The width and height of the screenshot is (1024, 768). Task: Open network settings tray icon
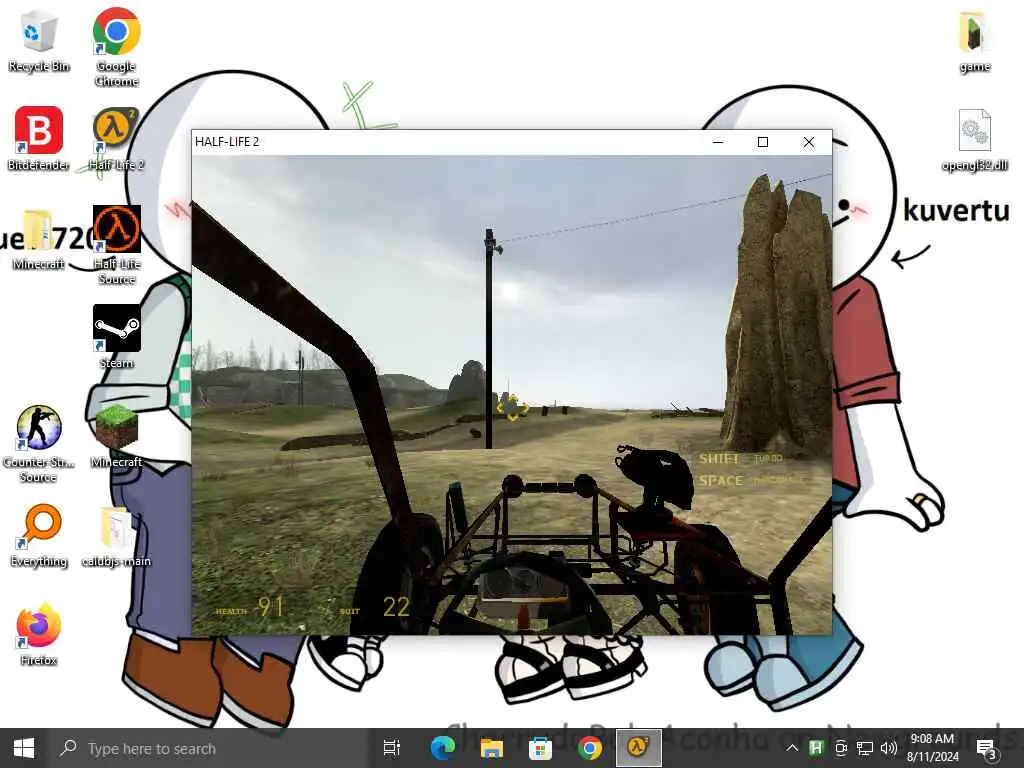(865, 748)
